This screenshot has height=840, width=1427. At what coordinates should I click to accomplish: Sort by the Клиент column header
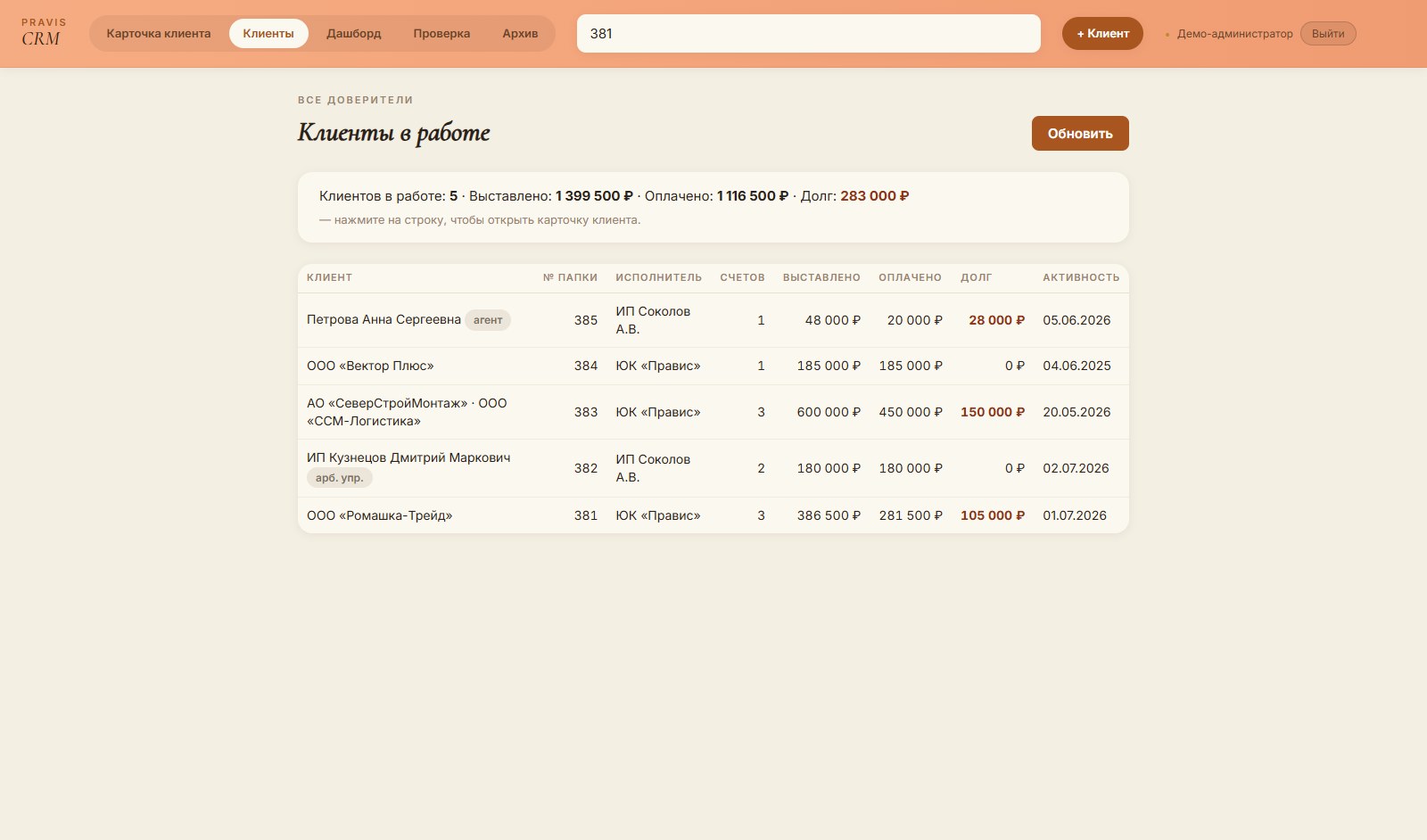pyautogui.click(x=329, y=277)
